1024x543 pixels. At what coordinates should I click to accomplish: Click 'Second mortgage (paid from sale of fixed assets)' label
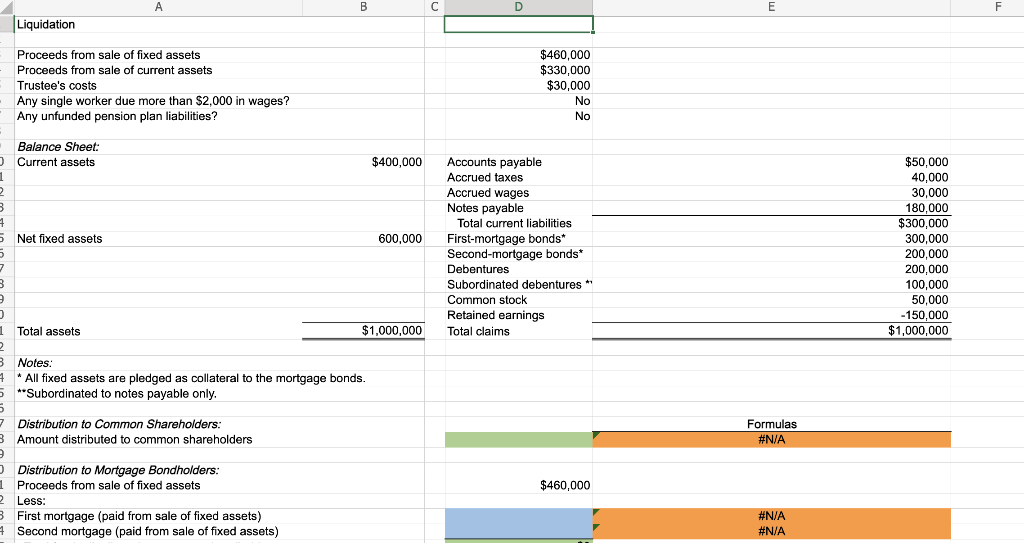coord(148,531)
